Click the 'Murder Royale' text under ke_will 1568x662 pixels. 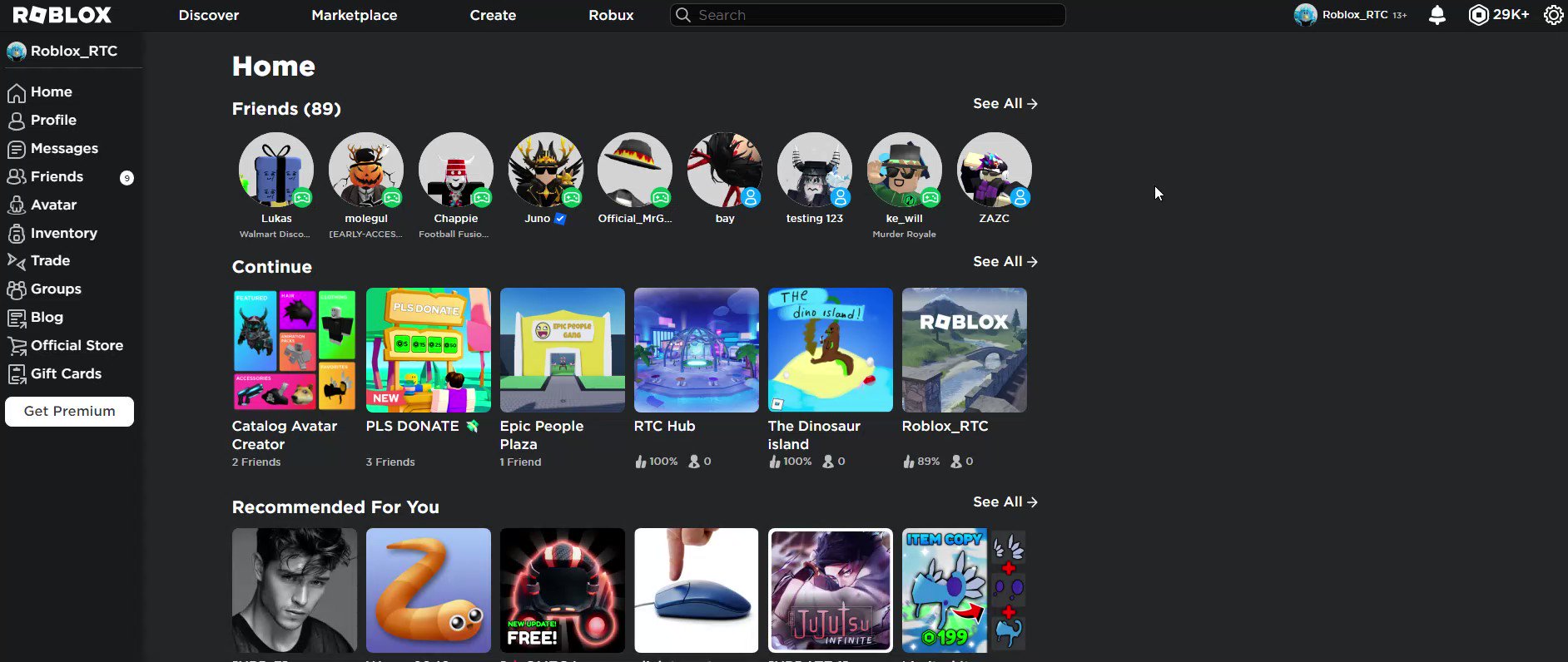point(904,235)
